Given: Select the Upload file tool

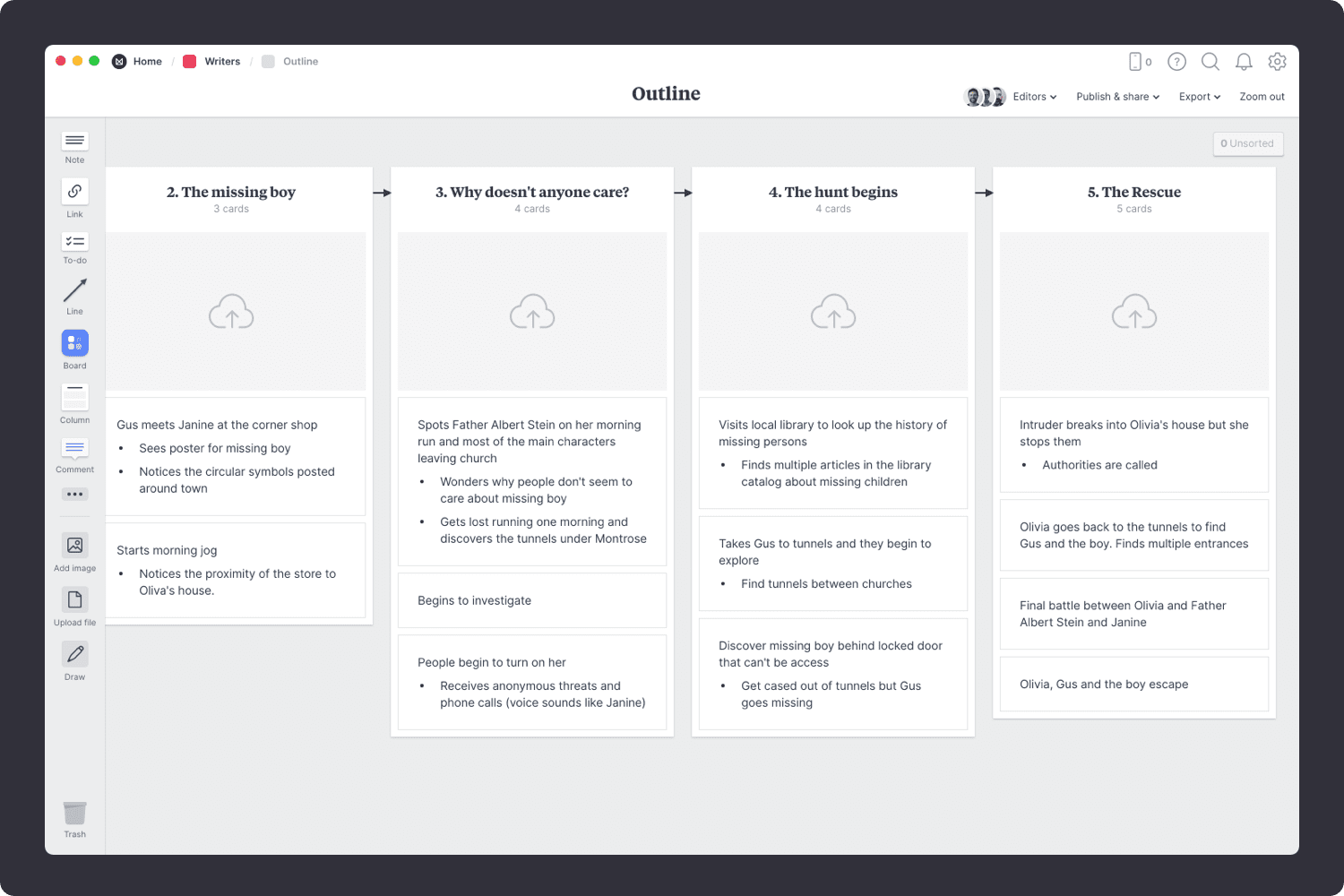Looking at the screenshot, I should (x=75, y=607).
